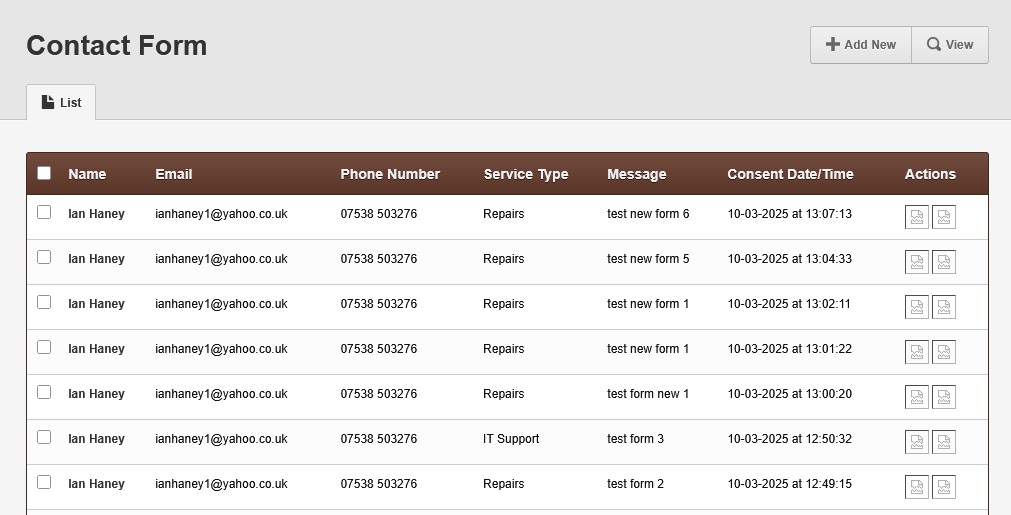1011x515 pixels.
Task: Click right action icon in 'test new form 6' row
Action: [x=944, y=217]
